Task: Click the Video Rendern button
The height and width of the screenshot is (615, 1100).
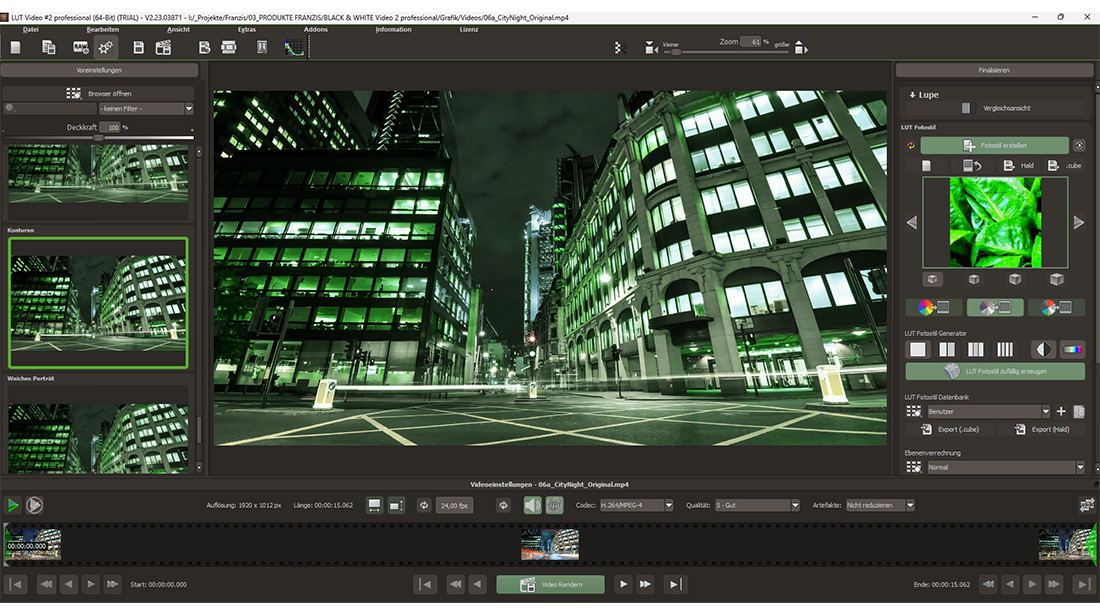Action: tap(550, 585)
